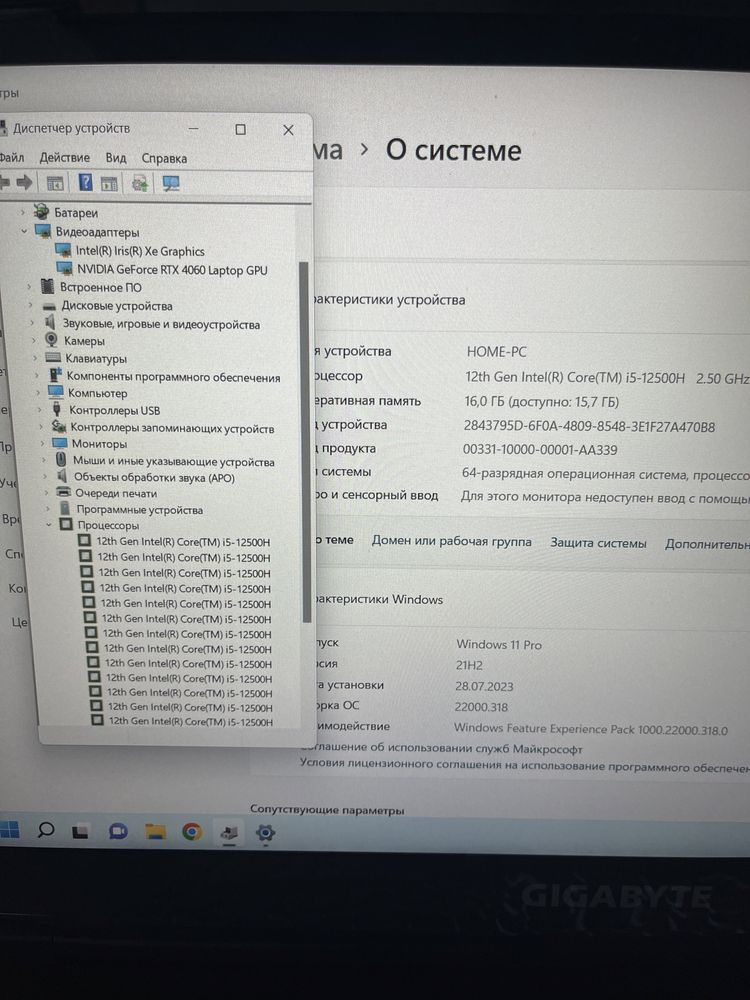Image resolution: width=750 pixels, height=1000 pixels.
Task: Click the mouse icon beside Мыши и иные указывающие устройства
Action: coord(61,460)
